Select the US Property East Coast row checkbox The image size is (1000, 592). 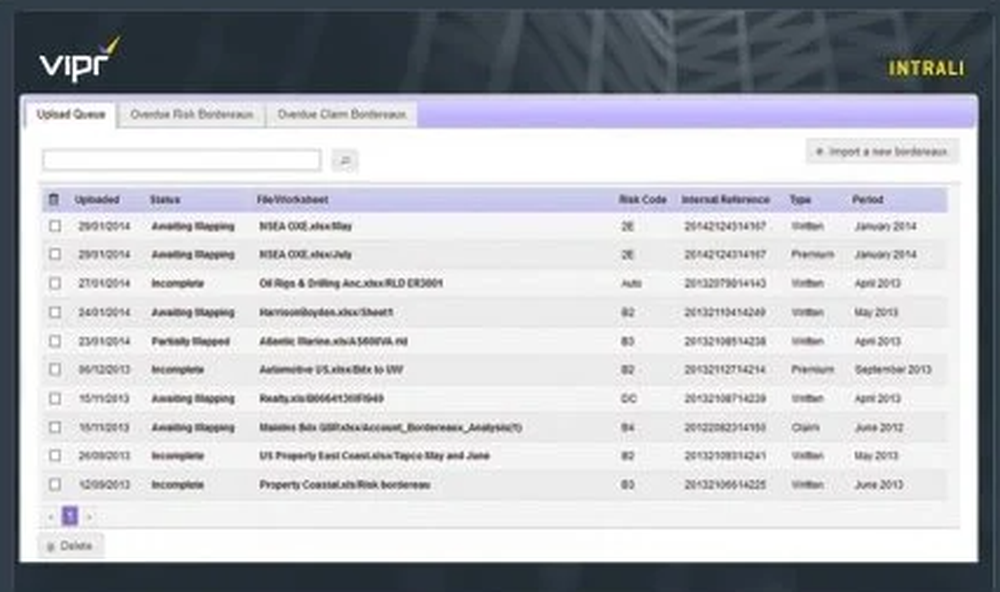pyautogui.click(x=55, y=455)
